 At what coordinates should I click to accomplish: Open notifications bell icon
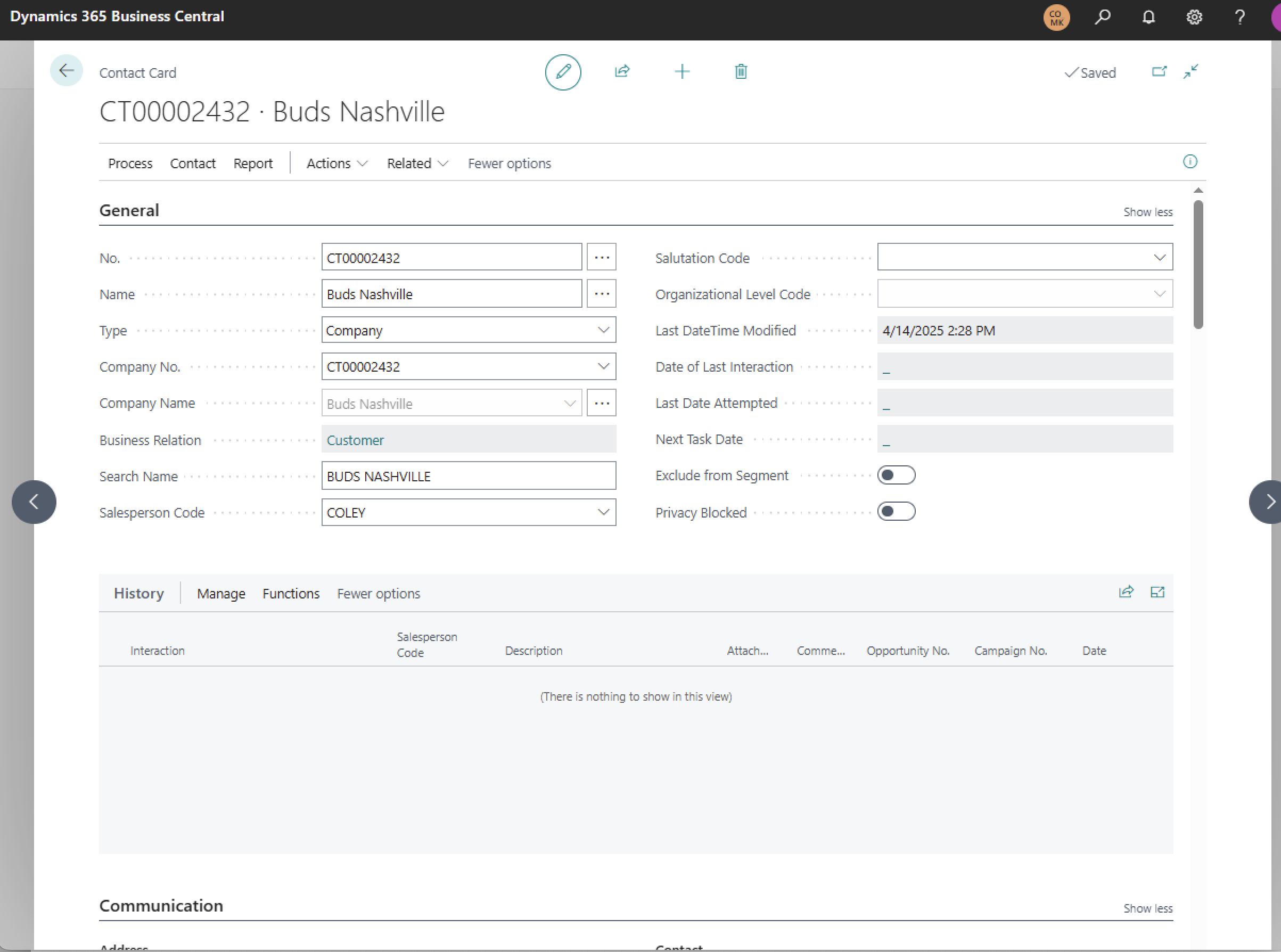click(x=1148, y=17)
